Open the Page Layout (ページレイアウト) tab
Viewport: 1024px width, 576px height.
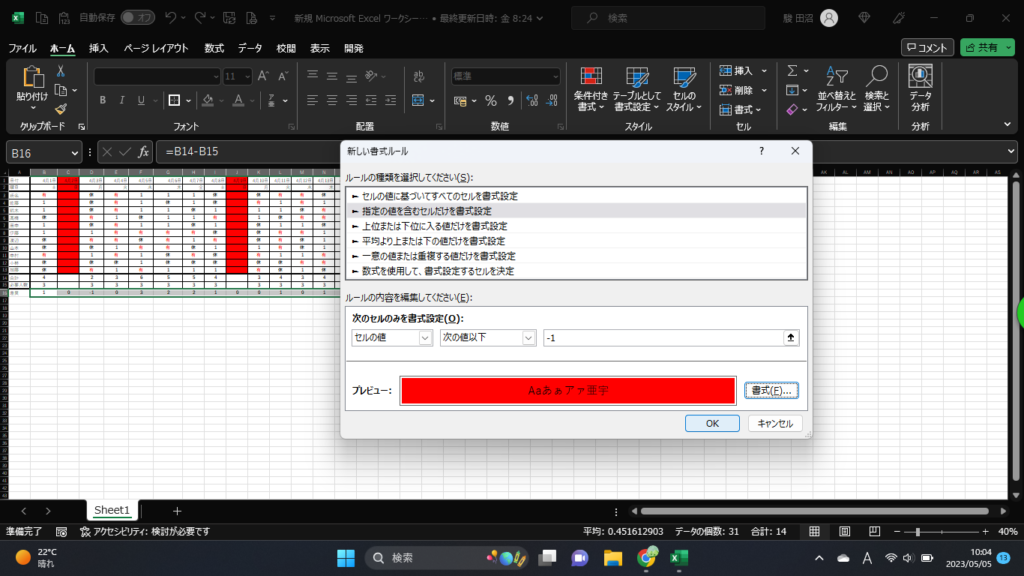pyautogui.click(x=156, y=48)
